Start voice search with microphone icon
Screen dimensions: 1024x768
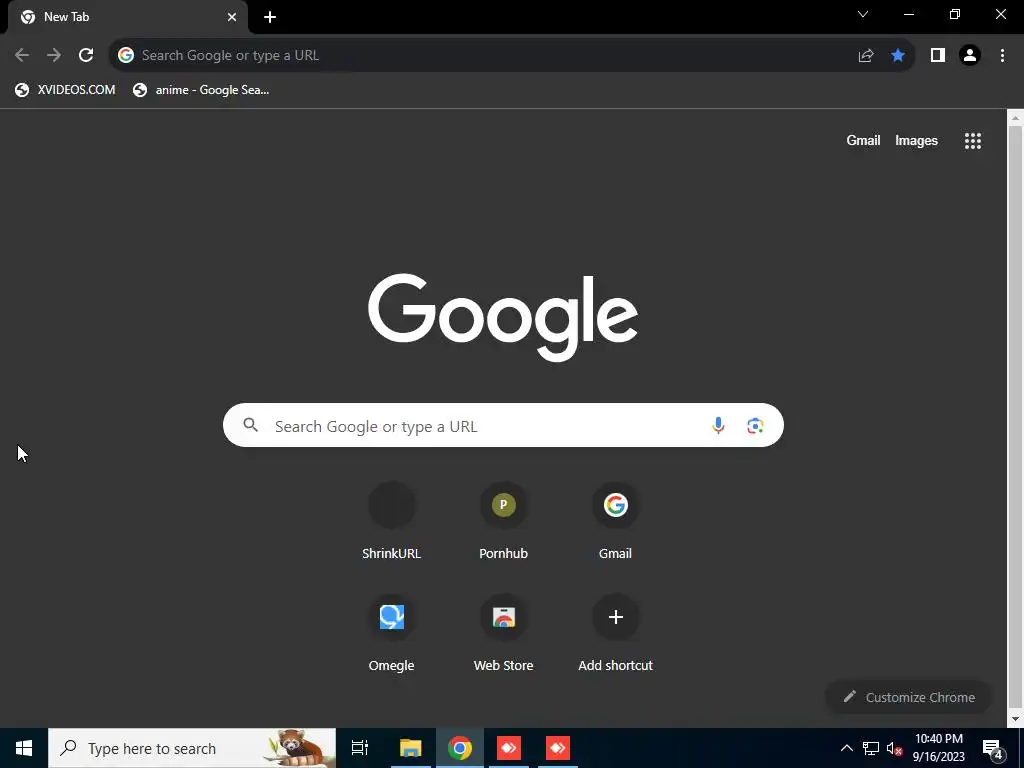tap(718, 425)
